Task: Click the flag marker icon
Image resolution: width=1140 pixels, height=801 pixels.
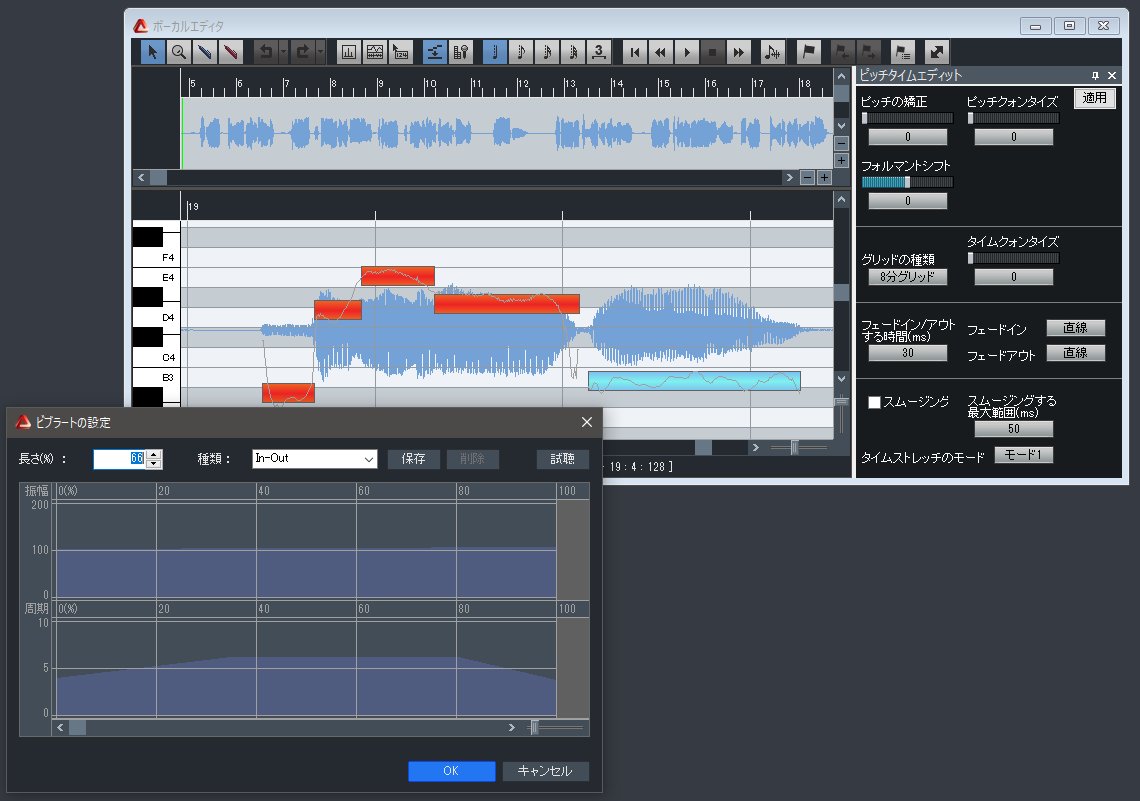Action: point(809,52)
